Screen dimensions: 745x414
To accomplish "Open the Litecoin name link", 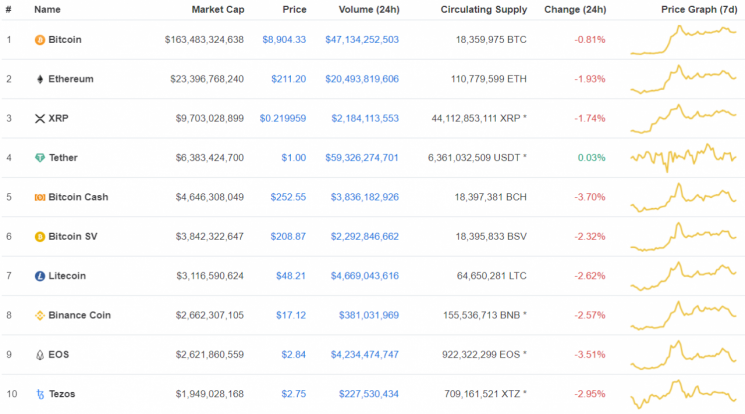I will (67, 276).
